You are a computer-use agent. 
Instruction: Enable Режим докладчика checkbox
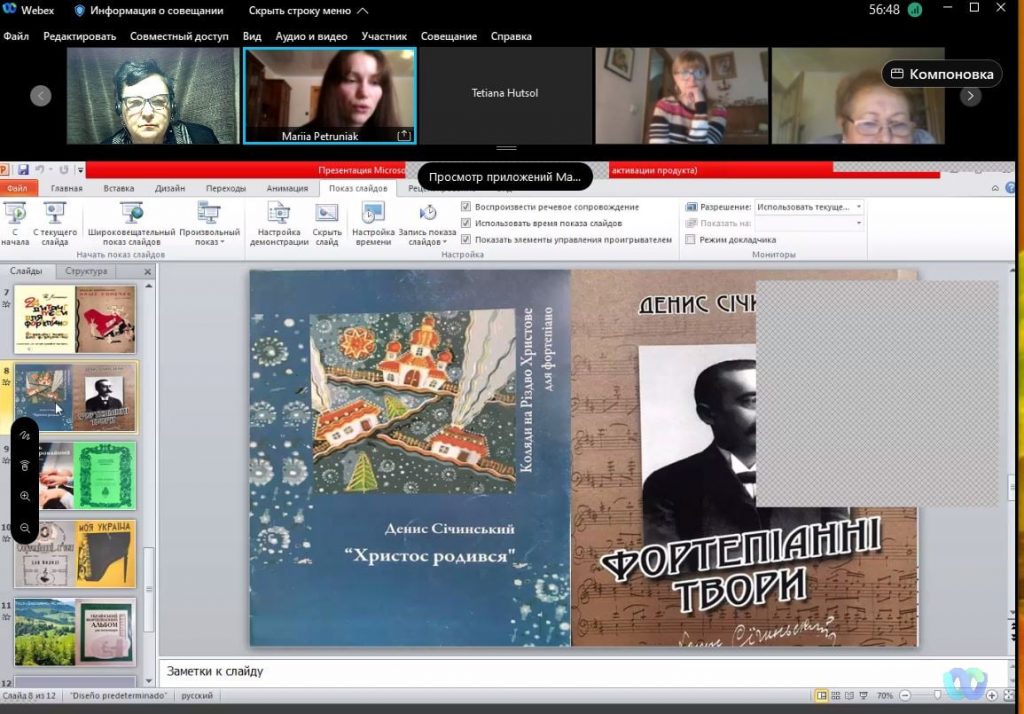tap(691, 240)
